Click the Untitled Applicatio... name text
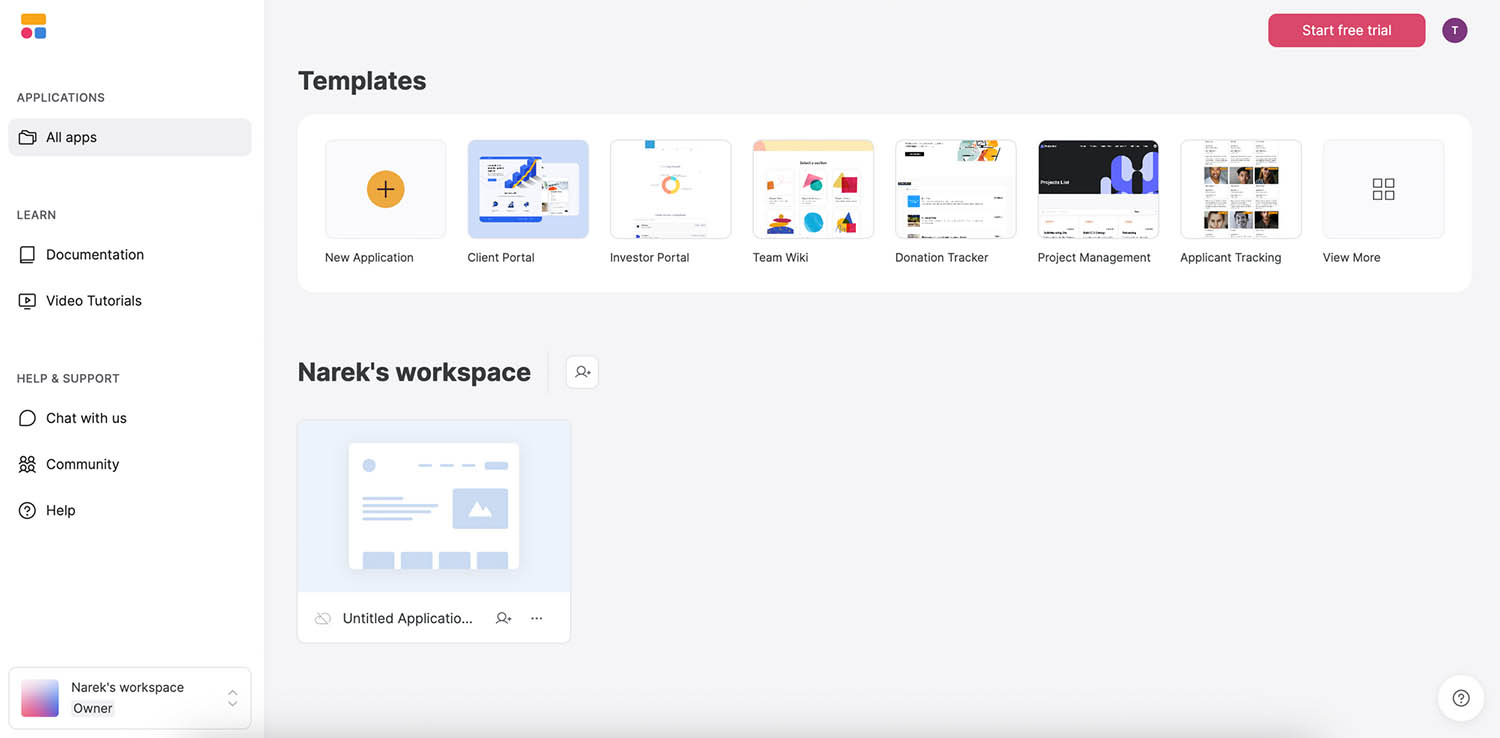1500x738 pixels. [408, 619]
